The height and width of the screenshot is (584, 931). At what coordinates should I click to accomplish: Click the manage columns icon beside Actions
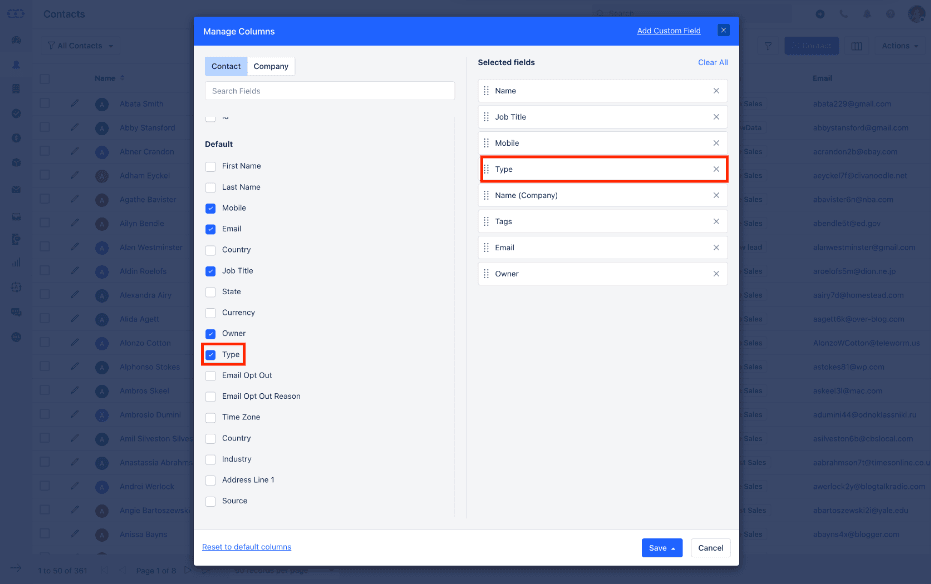point(857,45)
